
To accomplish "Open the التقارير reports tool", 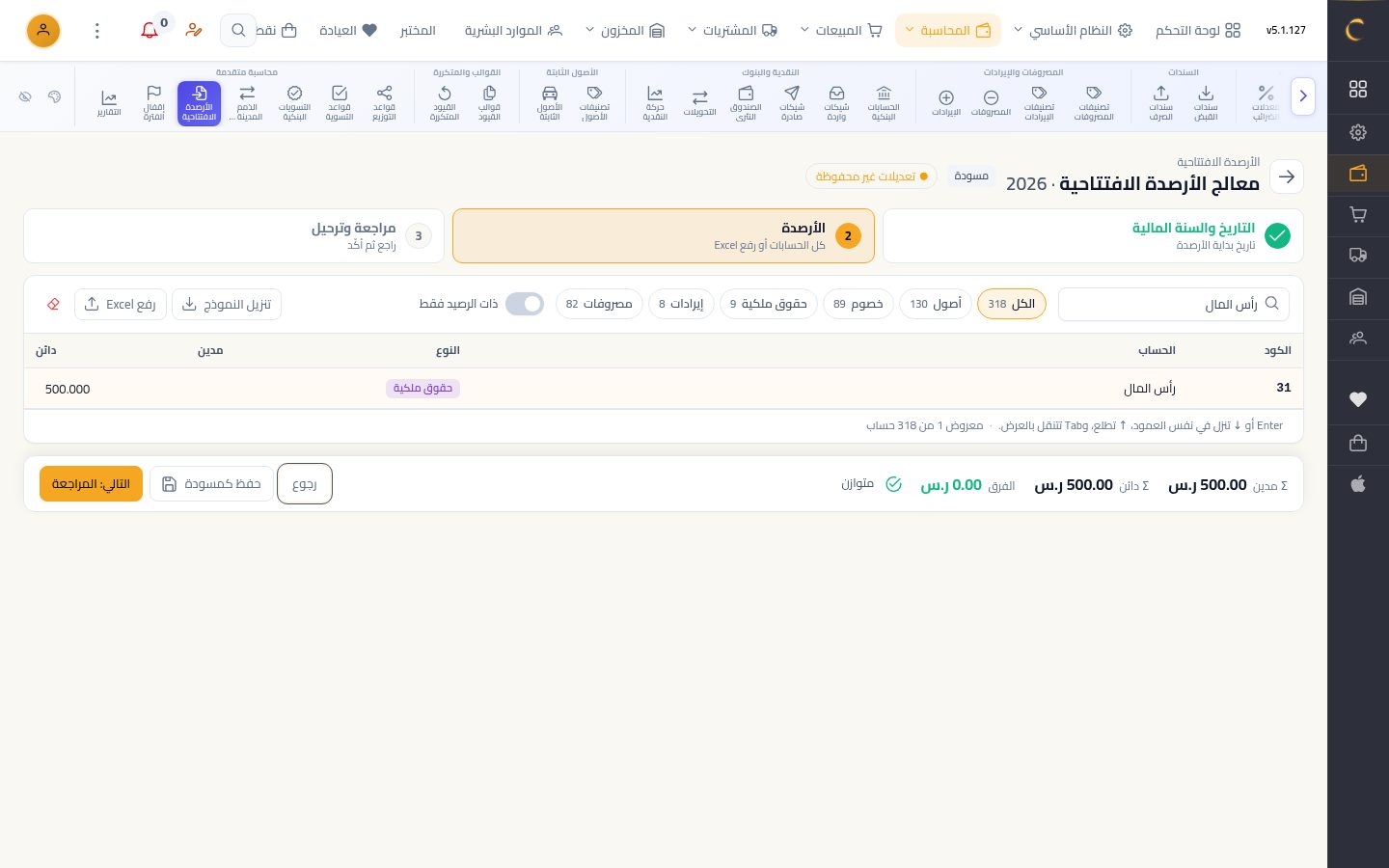I will pyautogui.click(x=109, y=103).
